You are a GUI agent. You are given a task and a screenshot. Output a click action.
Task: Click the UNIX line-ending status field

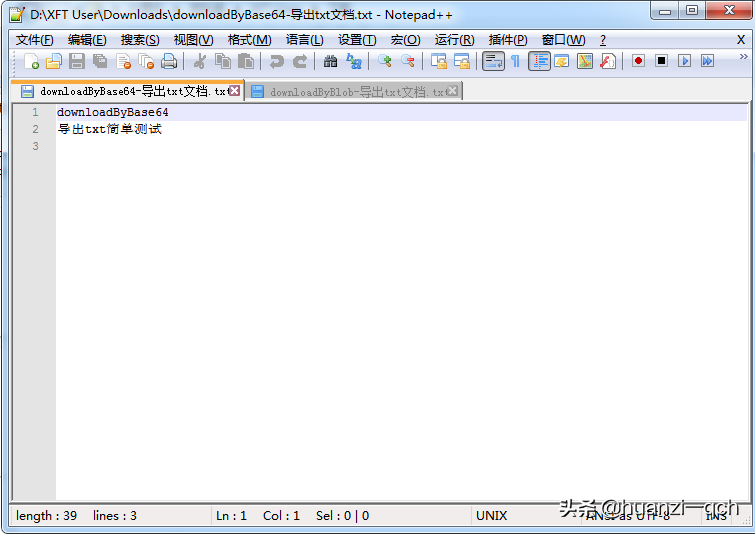click(x=491, y=516)
